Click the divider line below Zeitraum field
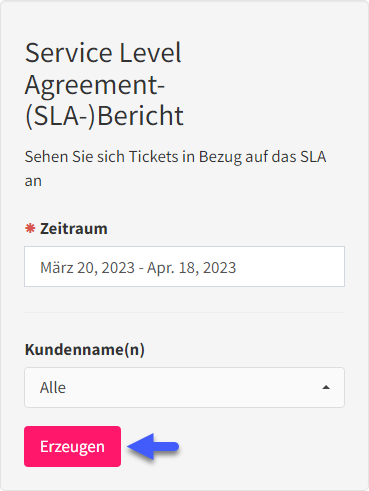The image size is (369, 491). tap(184, 313)
